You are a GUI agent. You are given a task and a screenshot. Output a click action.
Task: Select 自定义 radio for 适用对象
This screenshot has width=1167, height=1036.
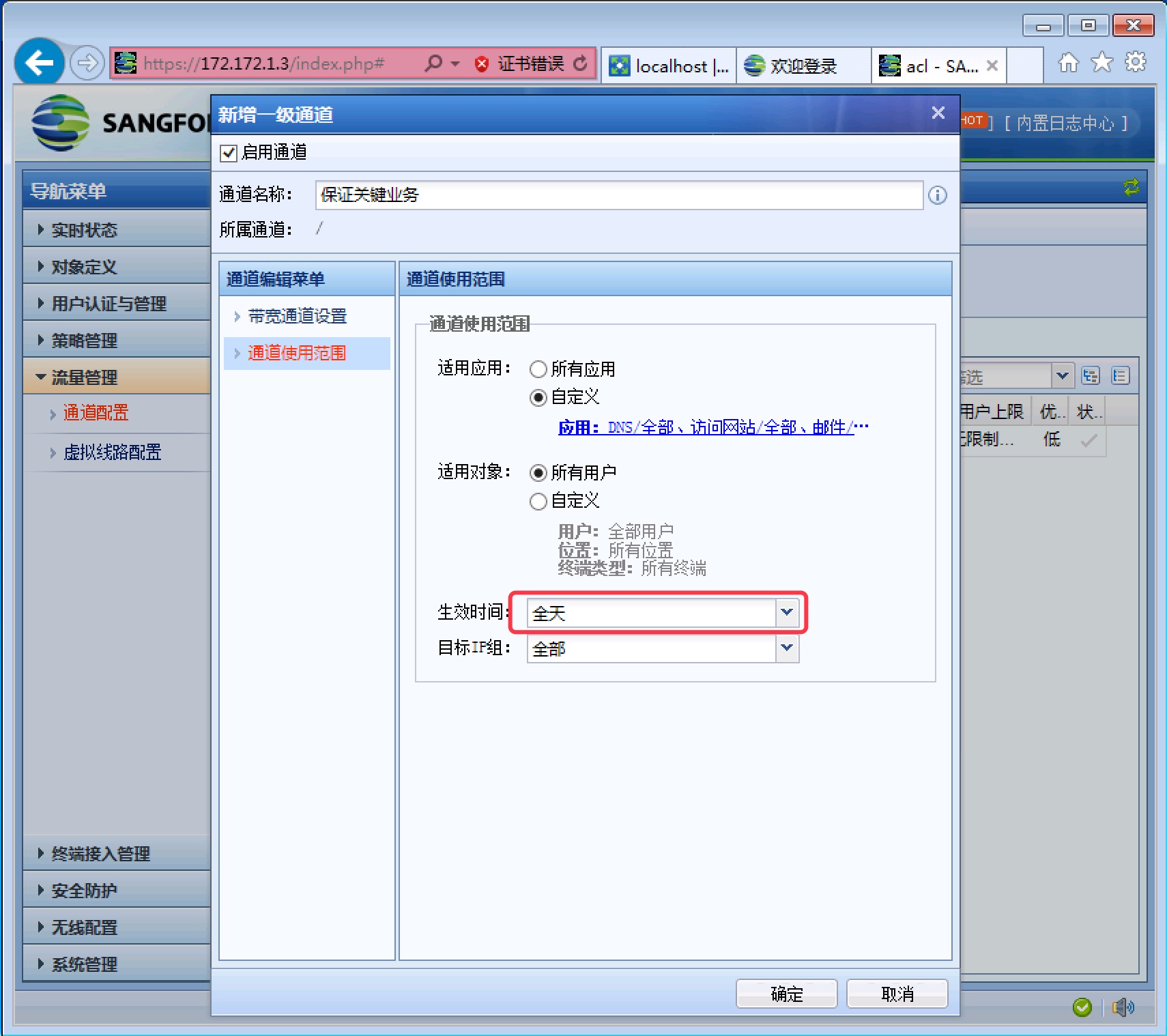coord(538,502)
